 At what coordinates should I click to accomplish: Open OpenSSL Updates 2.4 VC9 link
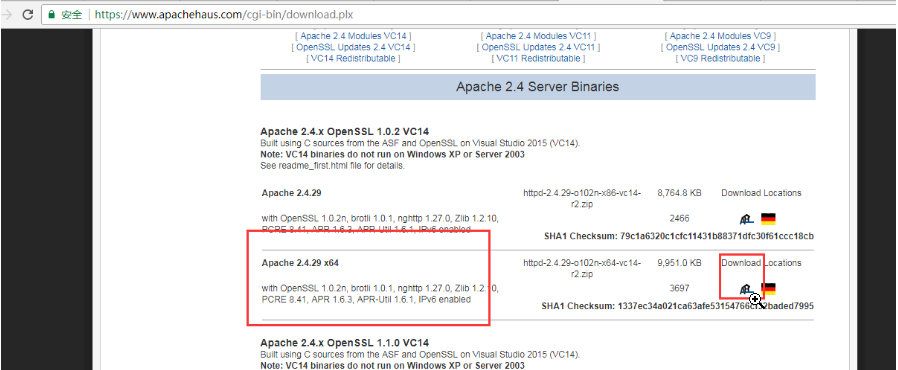pos(720,47)
